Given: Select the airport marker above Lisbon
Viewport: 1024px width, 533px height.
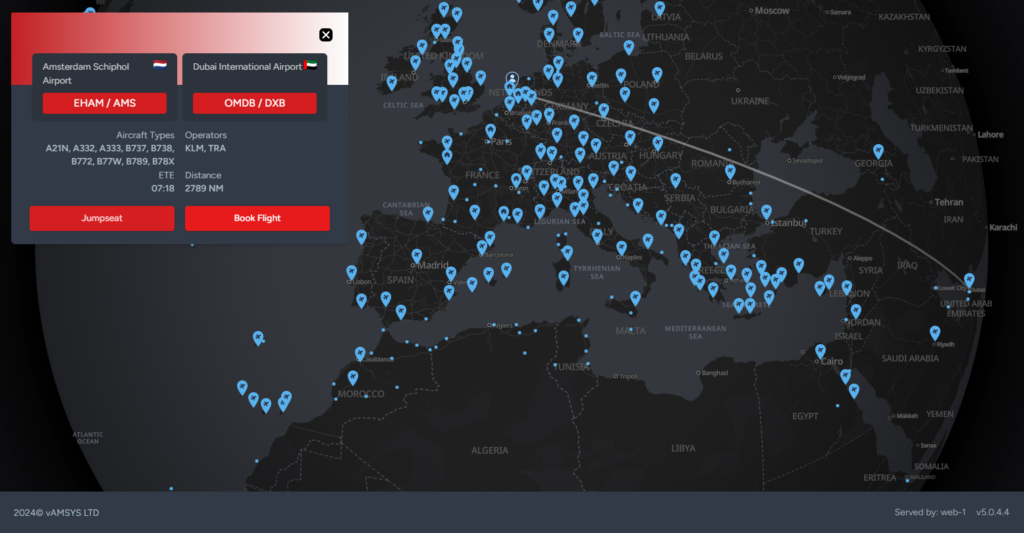Looking at the screenshot, I should coord(351,272).
